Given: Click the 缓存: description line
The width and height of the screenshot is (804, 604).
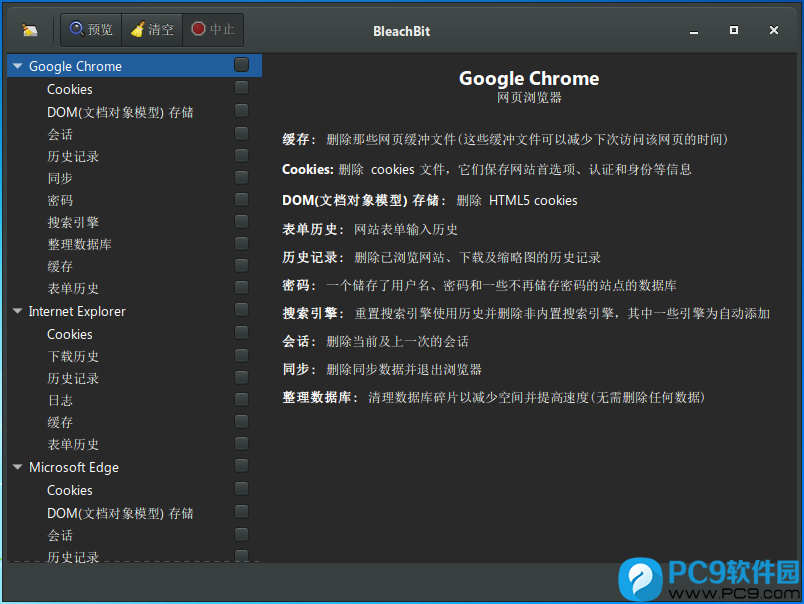Looking at the screenshot, I should tap(505, 139).
